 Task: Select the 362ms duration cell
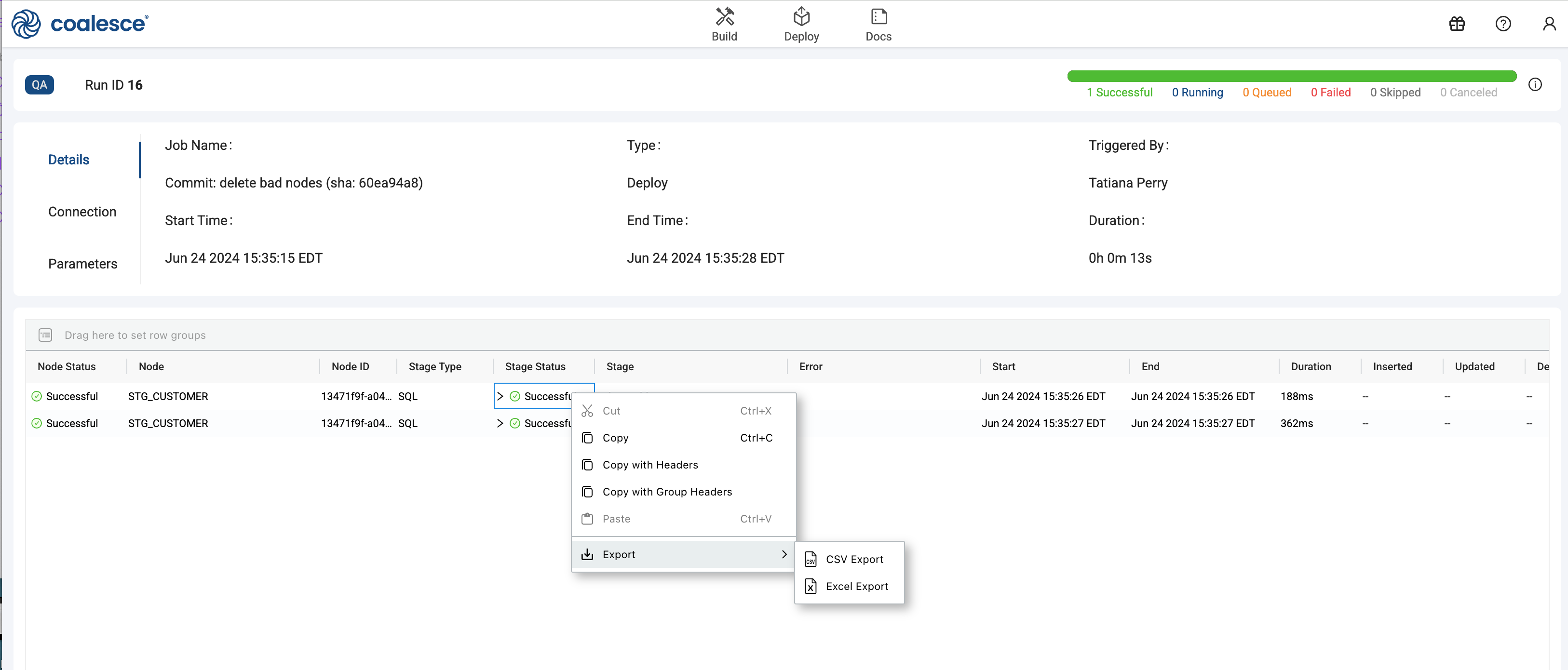point(1297,423)
